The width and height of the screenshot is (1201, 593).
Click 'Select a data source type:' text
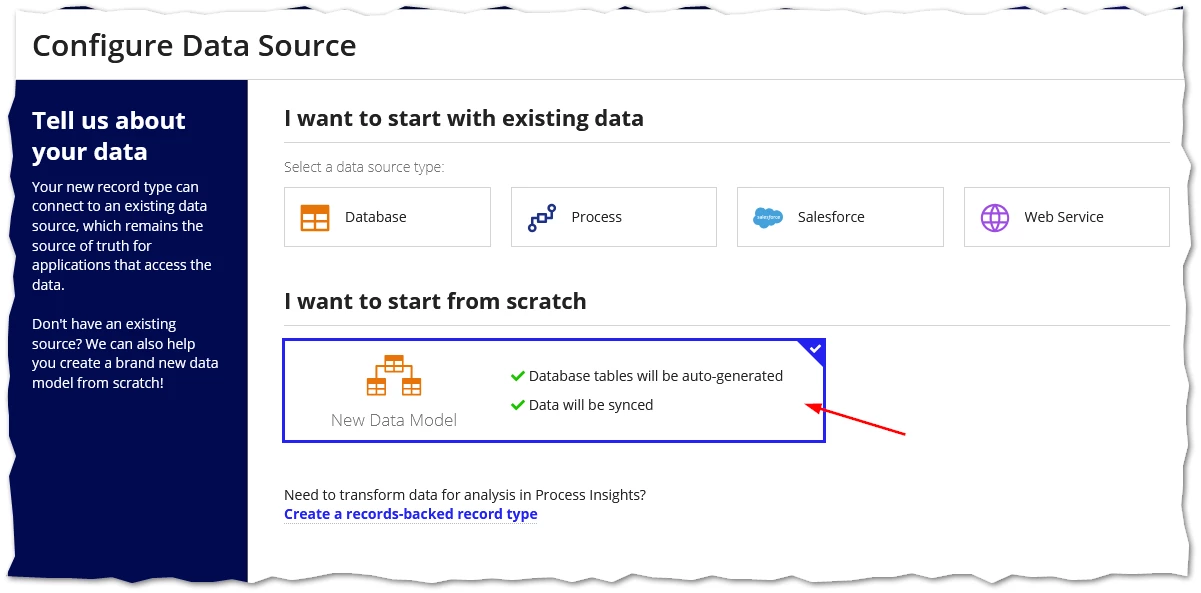tap(364, 167)
